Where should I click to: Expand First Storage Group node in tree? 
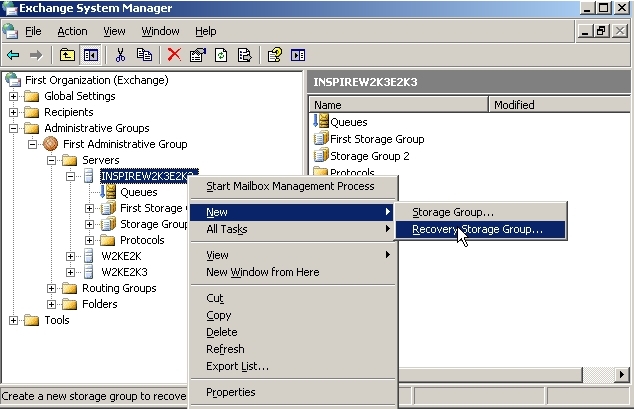pos(89,208)
